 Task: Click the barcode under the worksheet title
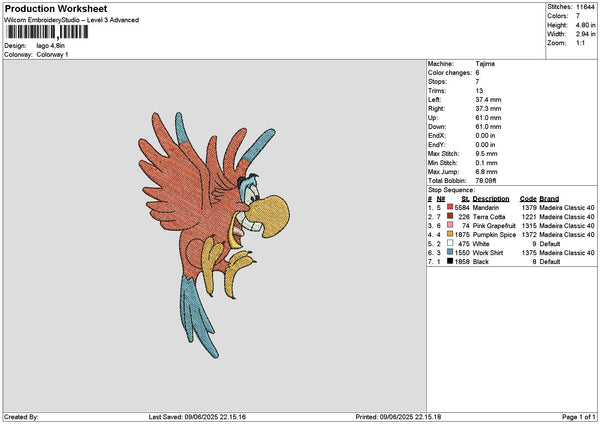coord(45,33)
